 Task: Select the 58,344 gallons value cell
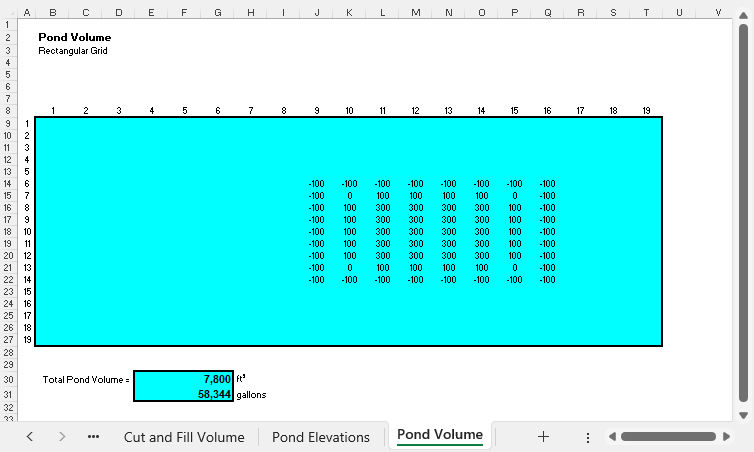pyautogui.click(x=183, y=394)
